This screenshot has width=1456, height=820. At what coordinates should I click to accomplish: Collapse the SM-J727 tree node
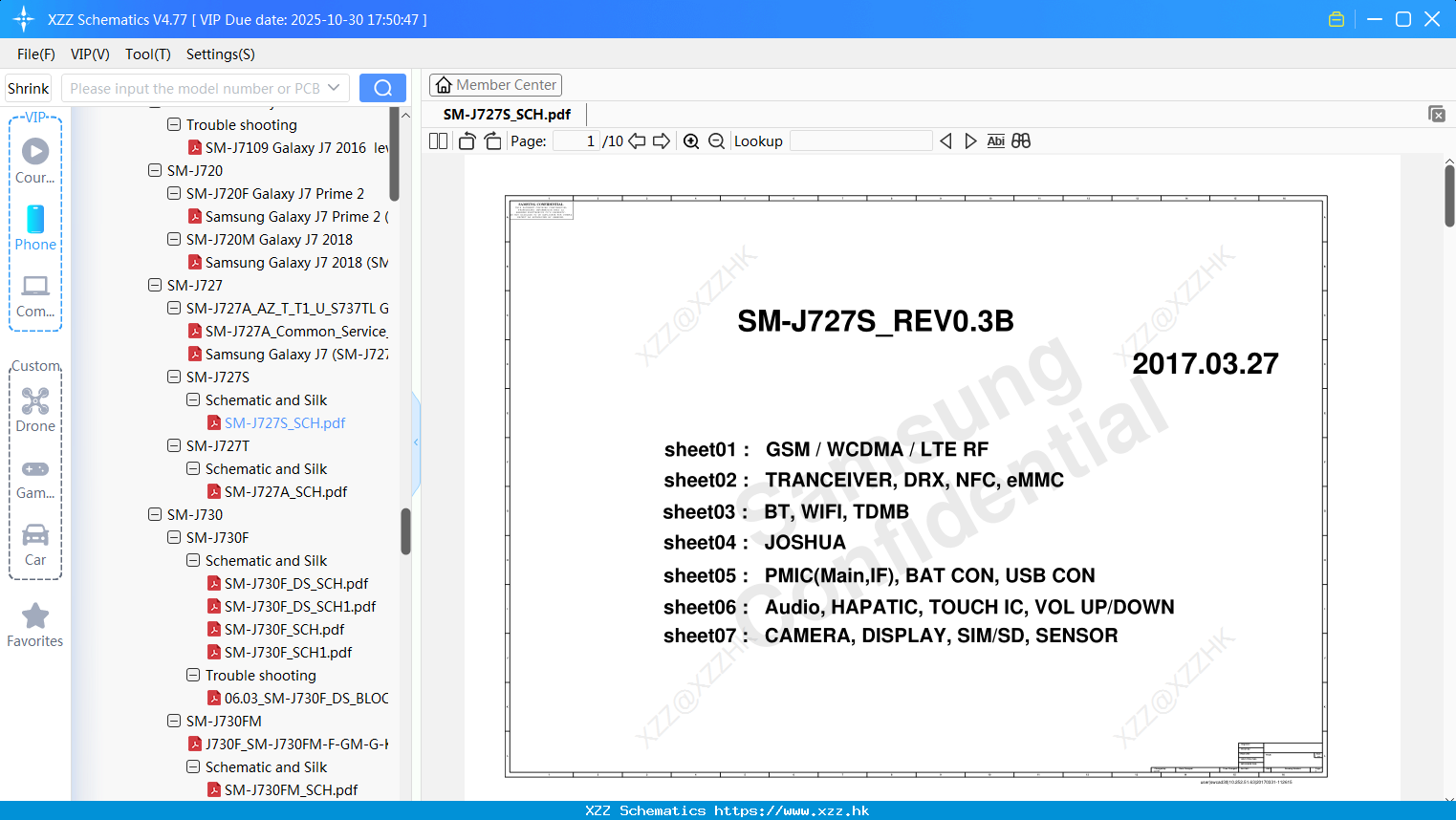pos(155,285)
